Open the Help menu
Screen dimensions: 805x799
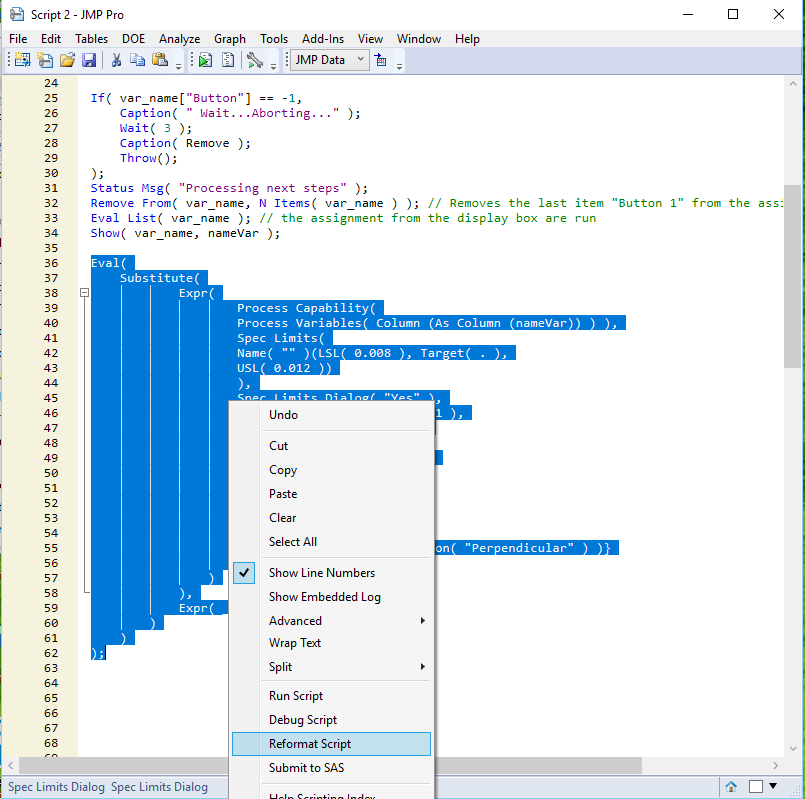[467, 39]
